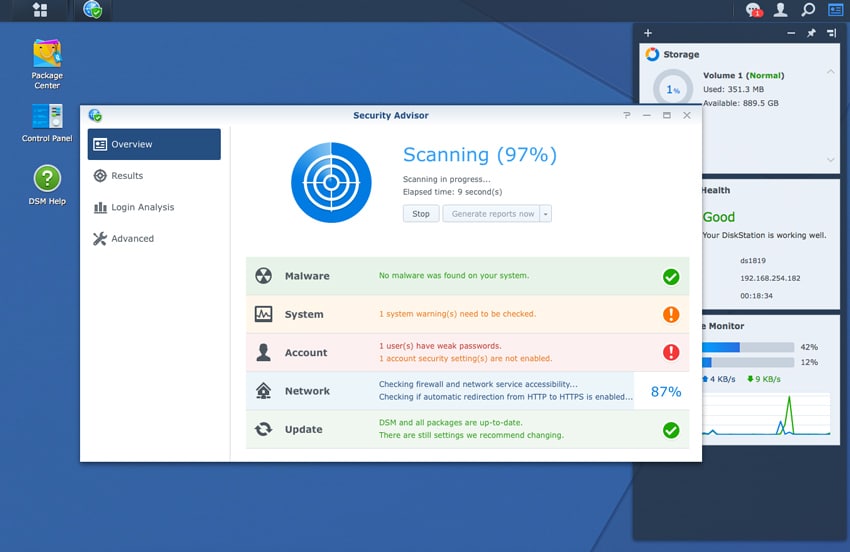The image size is (850, 552).
Task: Click red alert icon in Account row
Action: 671,352
